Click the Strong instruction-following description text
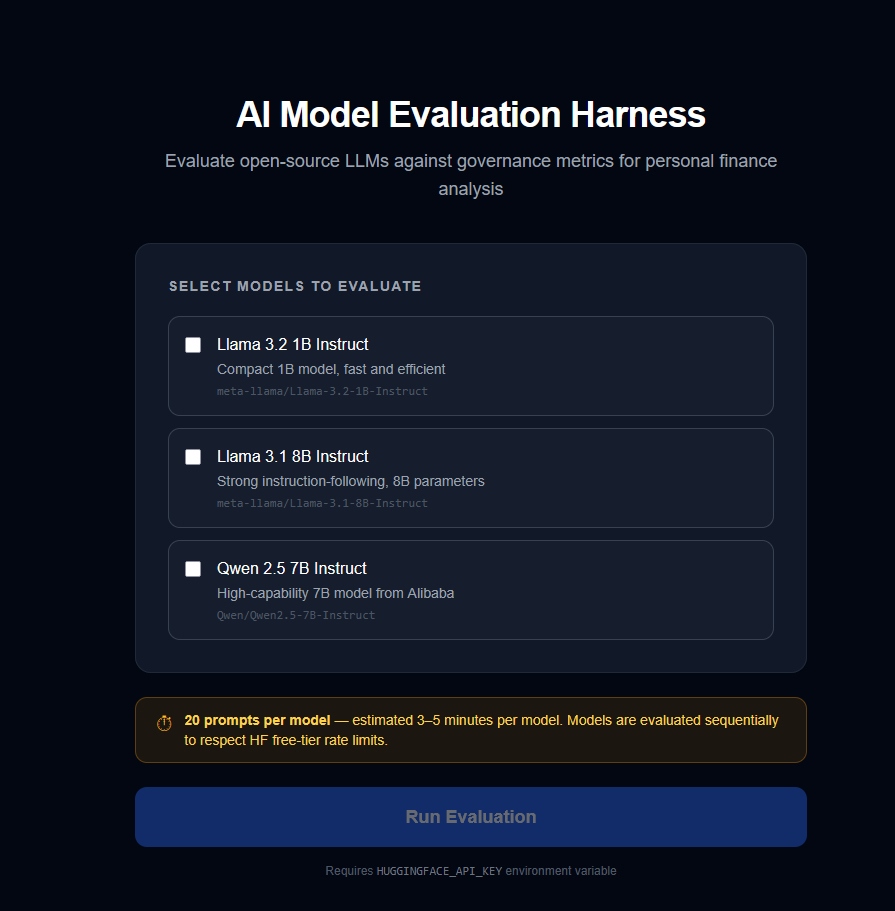 click(x=351, y=481)
